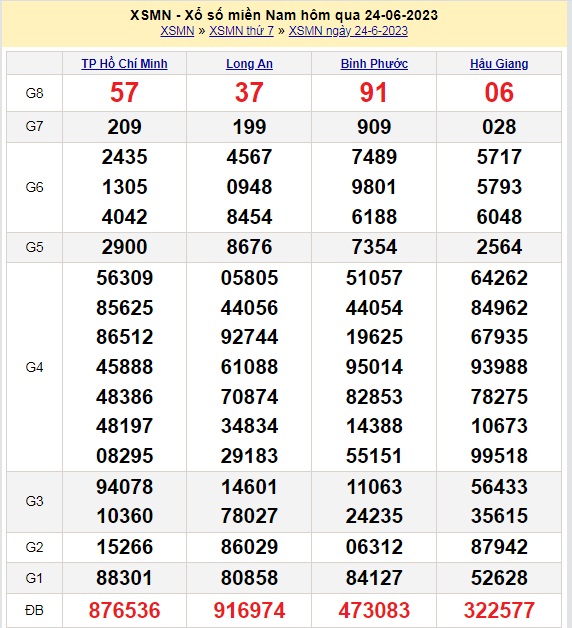The height and width of the screenshot is (628, 572).
Task: Click special prize number 916974
Action: coord(249,610)
